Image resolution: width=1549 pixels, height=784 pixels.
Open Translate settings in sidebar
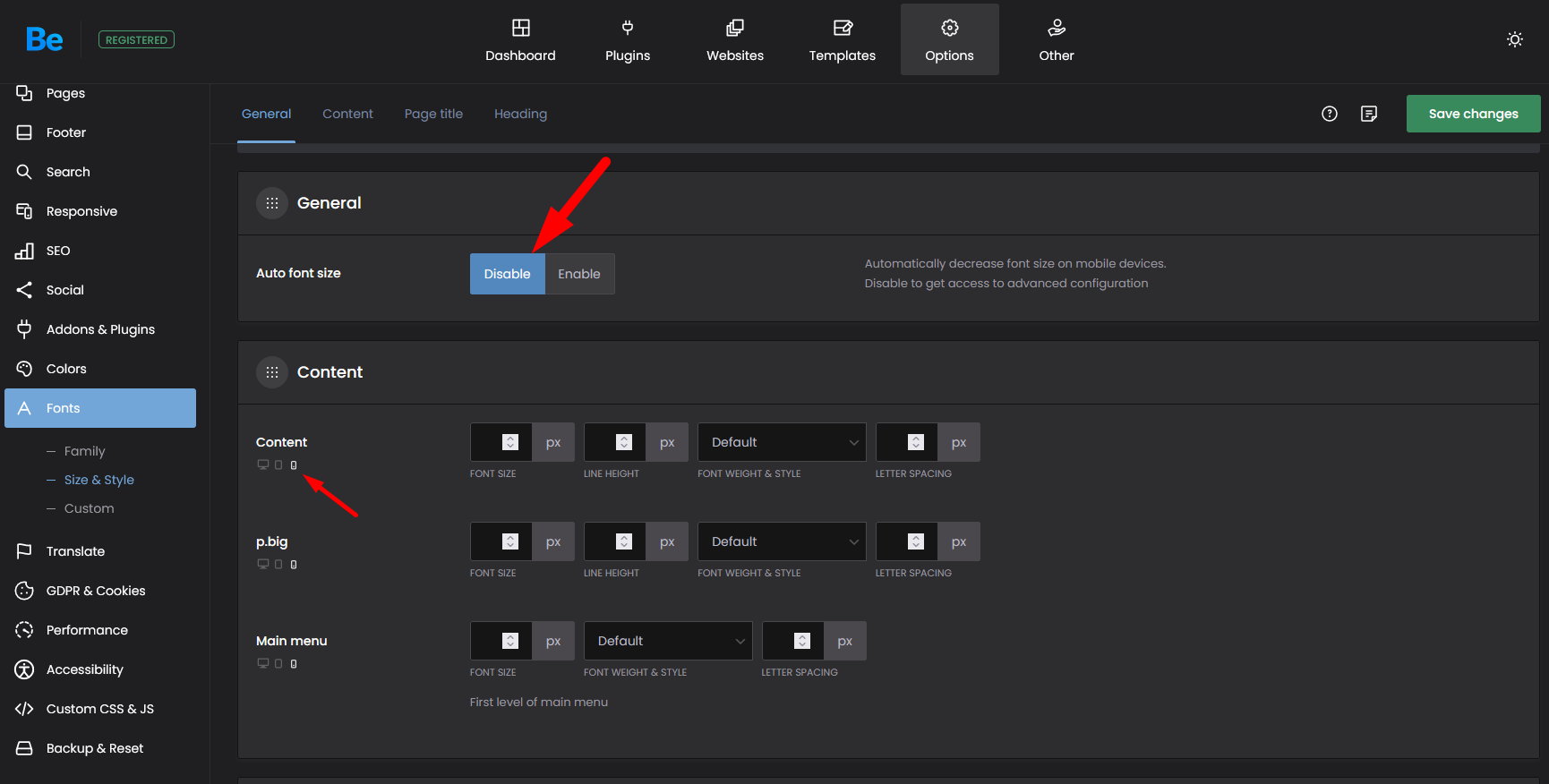pos(100,551)
